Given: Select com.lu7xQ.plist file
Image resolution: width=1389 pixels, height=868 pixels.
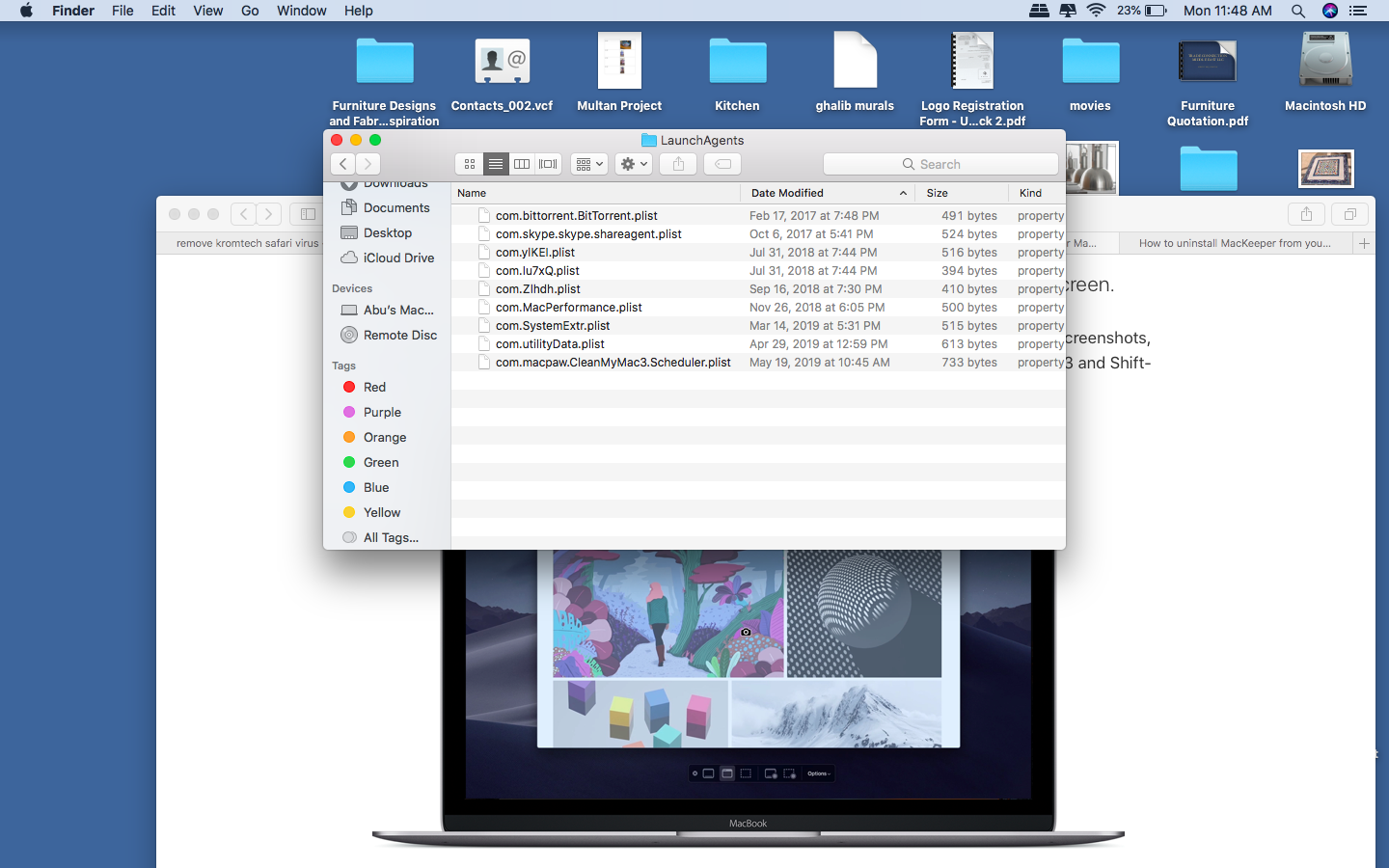Looking at the screenshot, I should [x=758, y=270].
